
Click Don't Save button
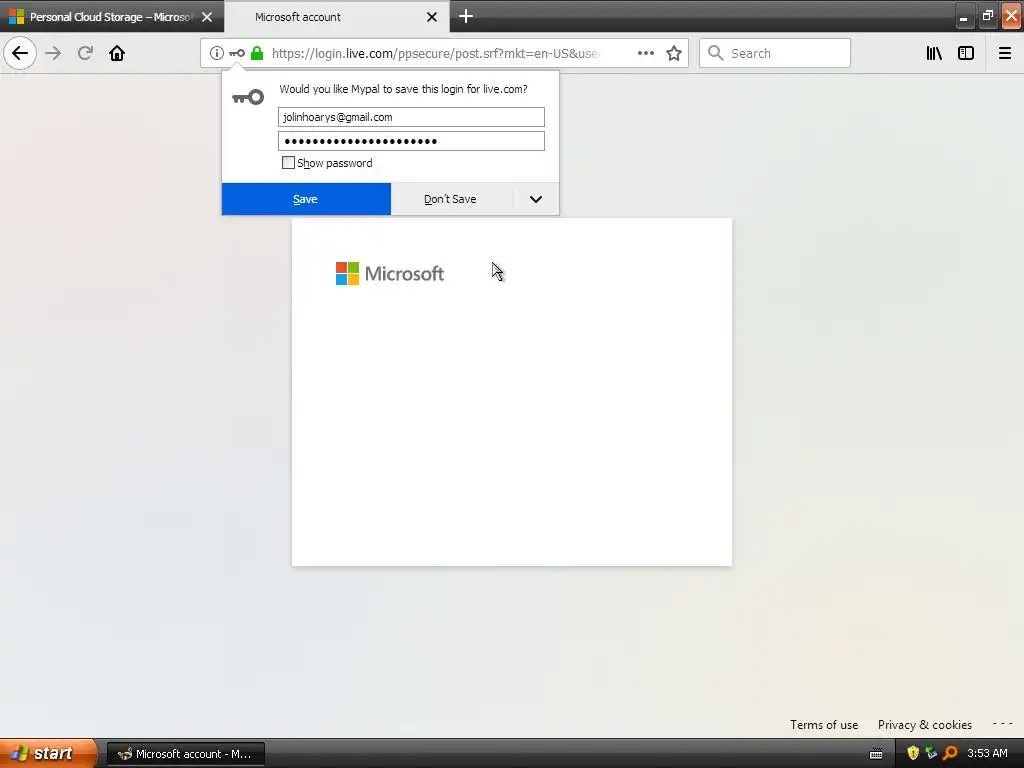point(451,199)
